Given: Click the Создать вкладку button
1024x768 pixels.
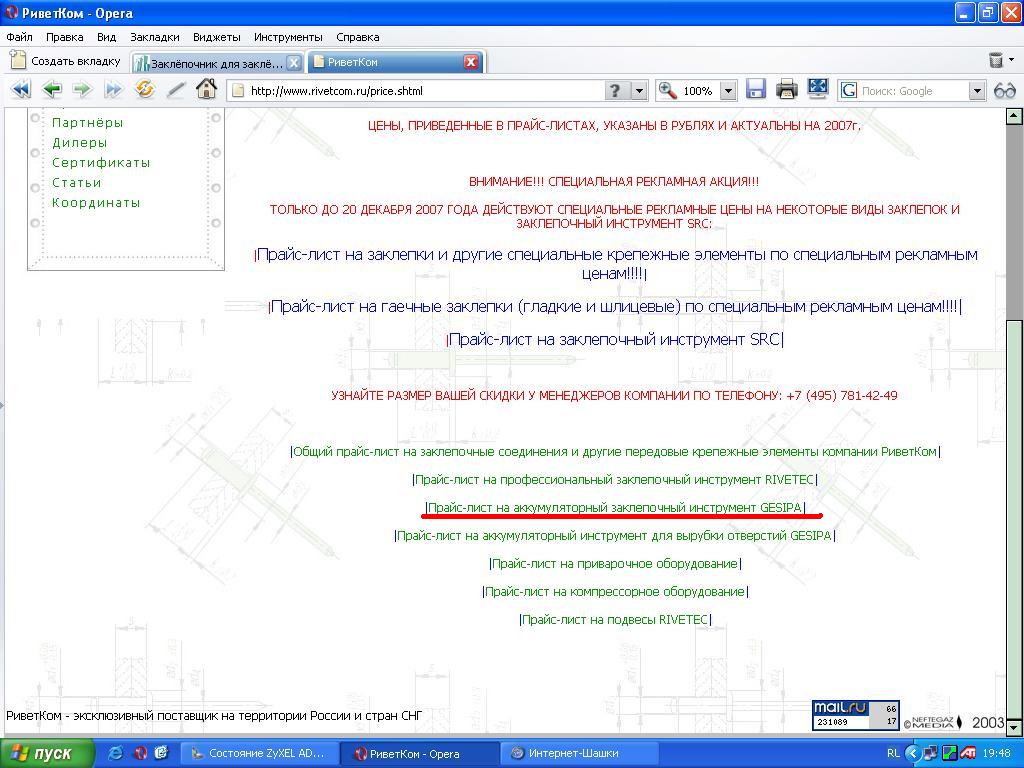Looking at the screenshot, I should (65, 61).
